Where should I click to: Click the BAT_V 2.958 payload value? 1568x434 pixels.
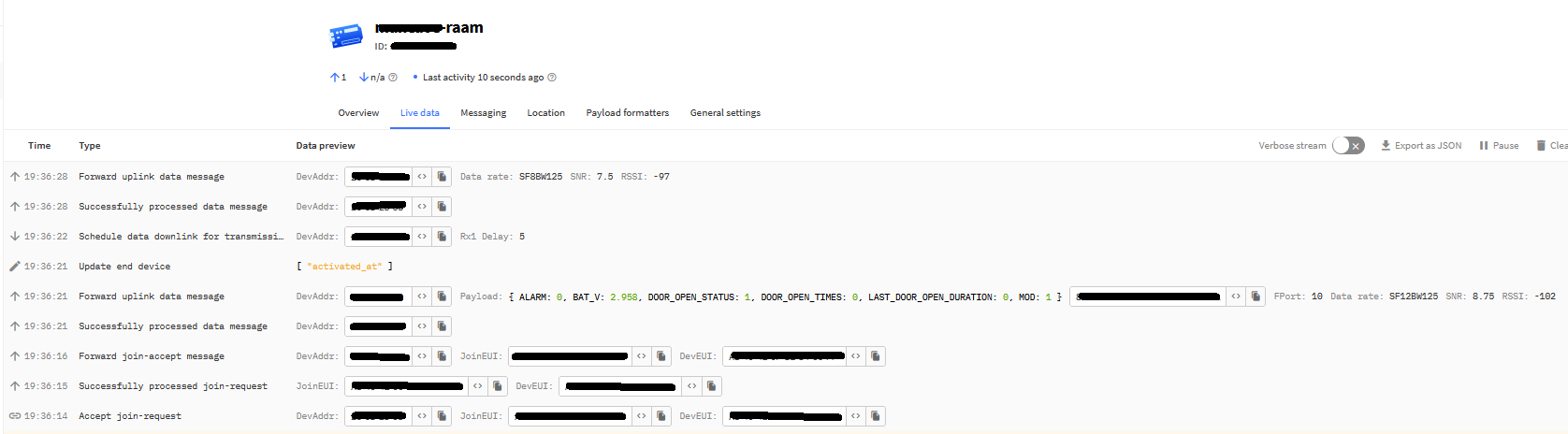coord(605,297)
